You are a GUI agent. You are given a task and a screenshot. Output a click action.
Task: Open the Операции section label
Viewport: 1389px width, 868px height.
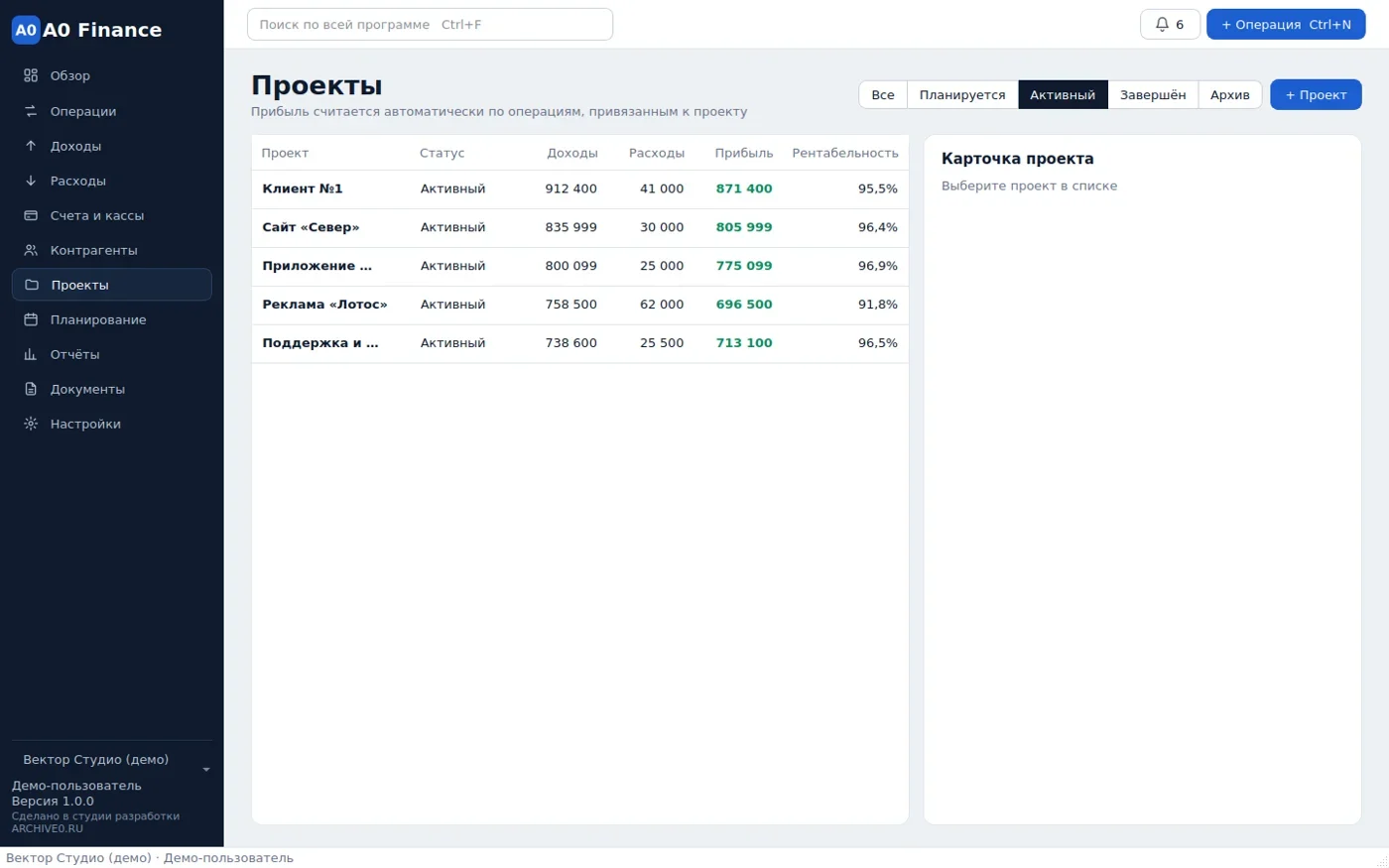coord(83,111)
